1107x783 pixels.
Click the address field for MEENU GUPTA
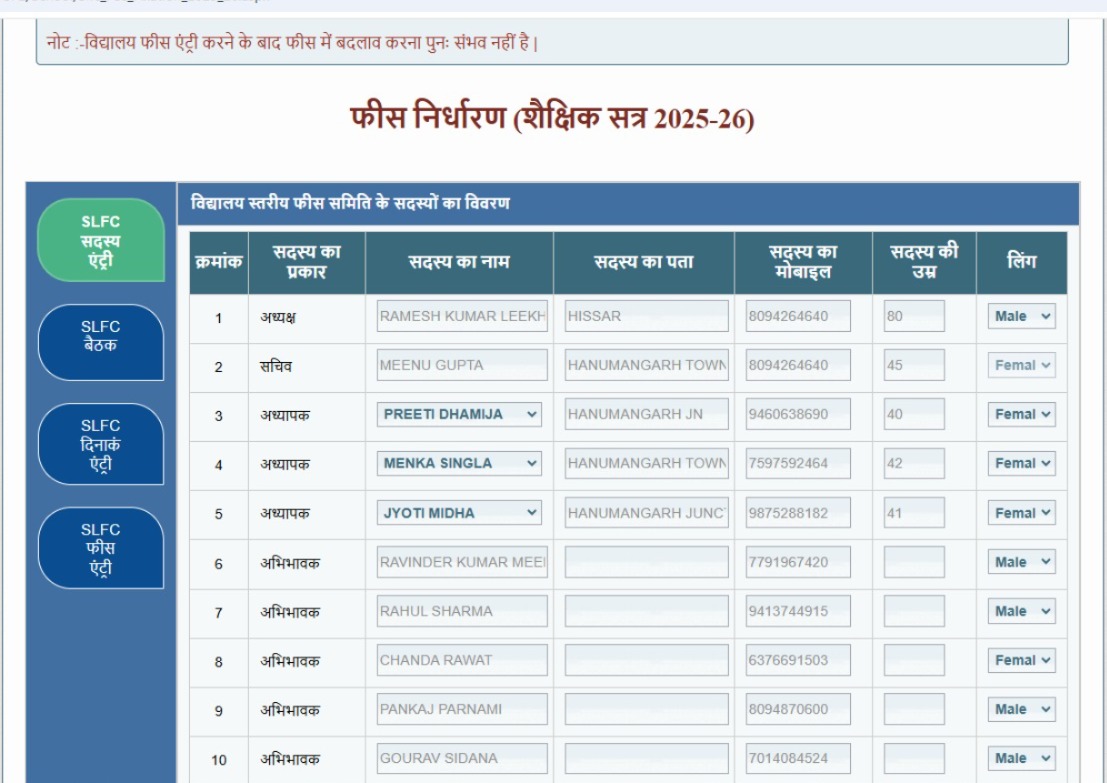click(x=646, y=365)
